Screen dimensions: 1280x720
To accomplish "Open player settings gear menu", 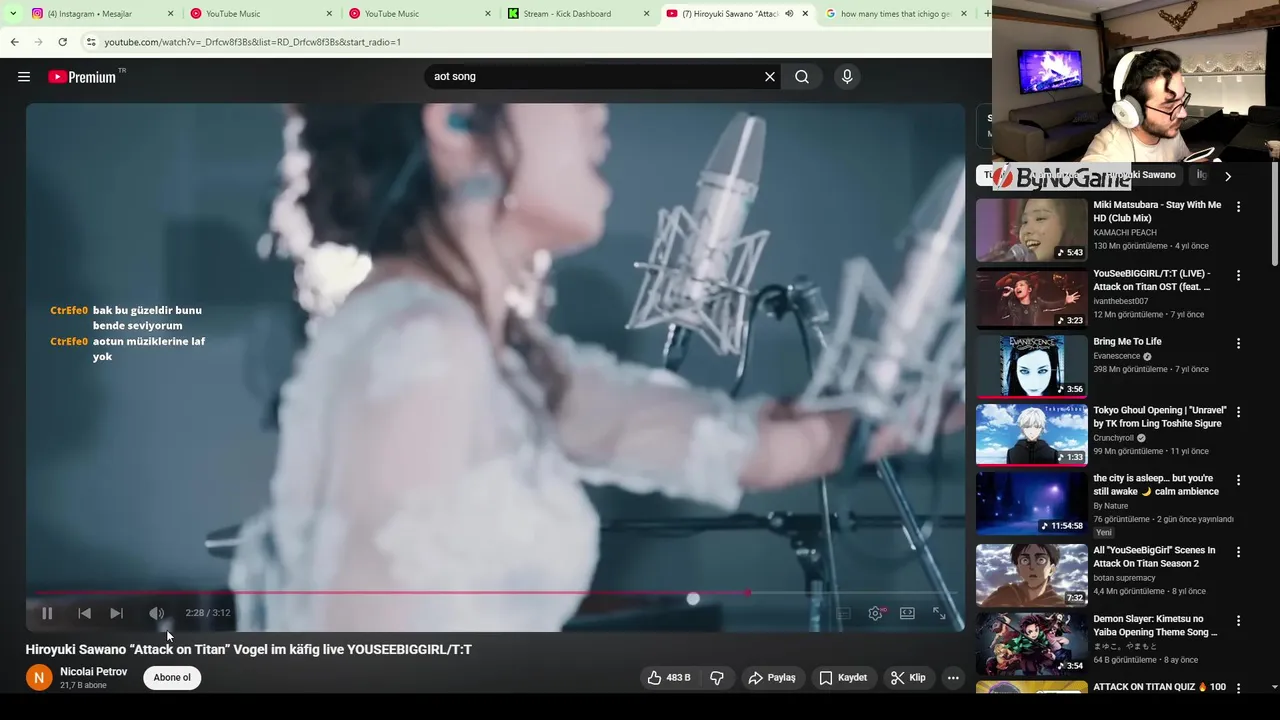I will pos(875,613).
